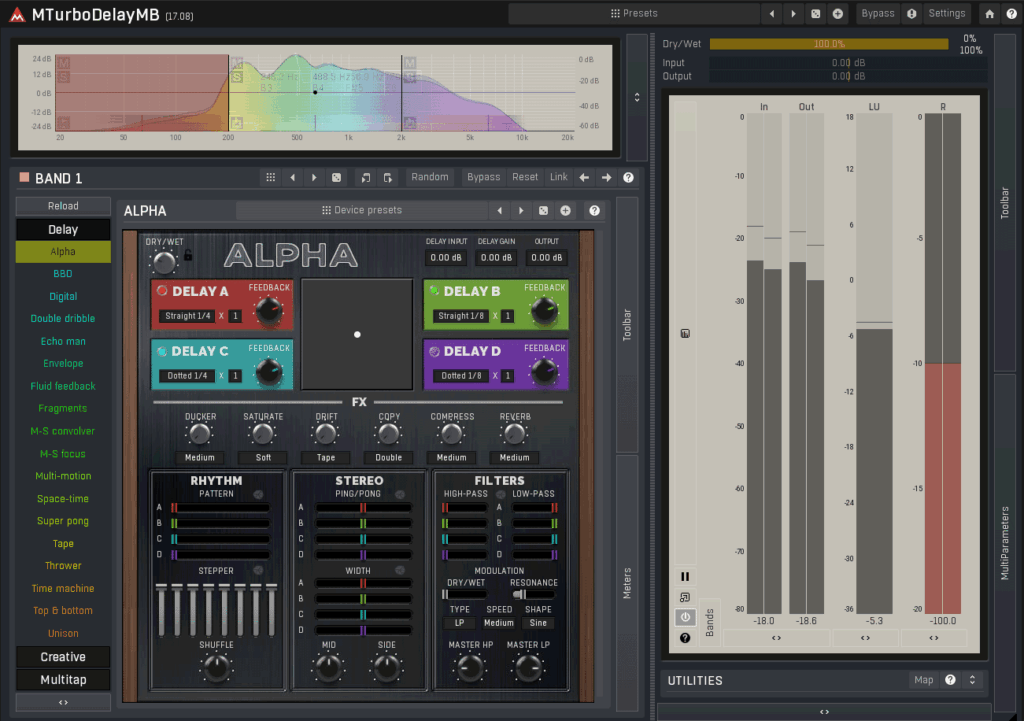Load previous global preset arrow
Screen dimensions: 1024x721
click(772, 13)
